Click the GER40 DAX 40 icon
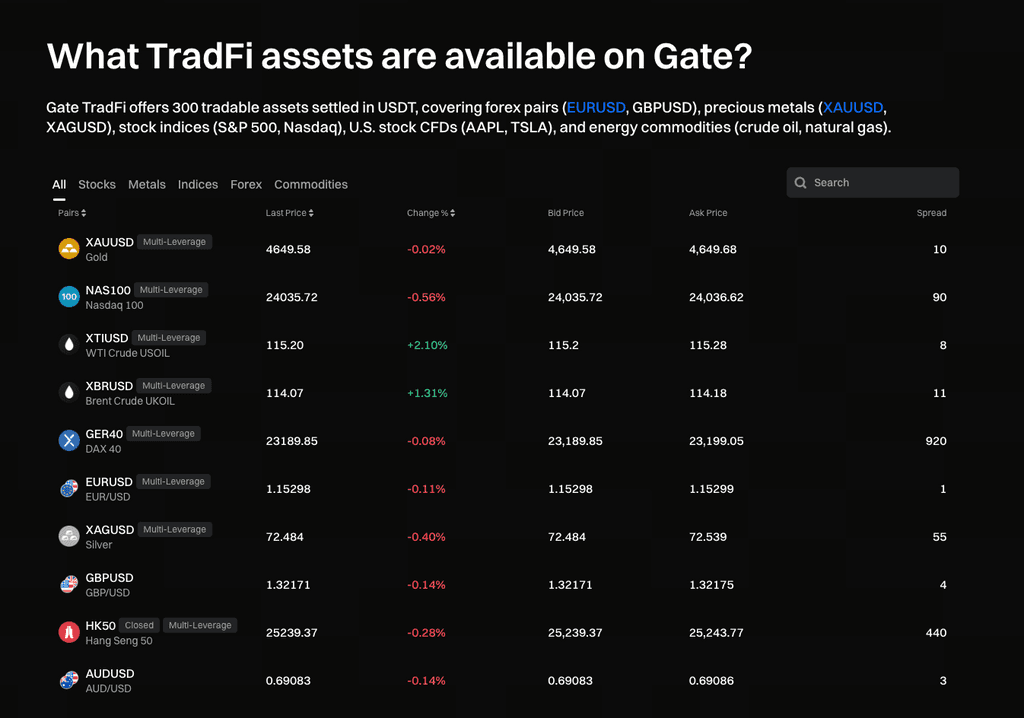The height and width of the screenshot is (718, 1024). pos(69,441)
